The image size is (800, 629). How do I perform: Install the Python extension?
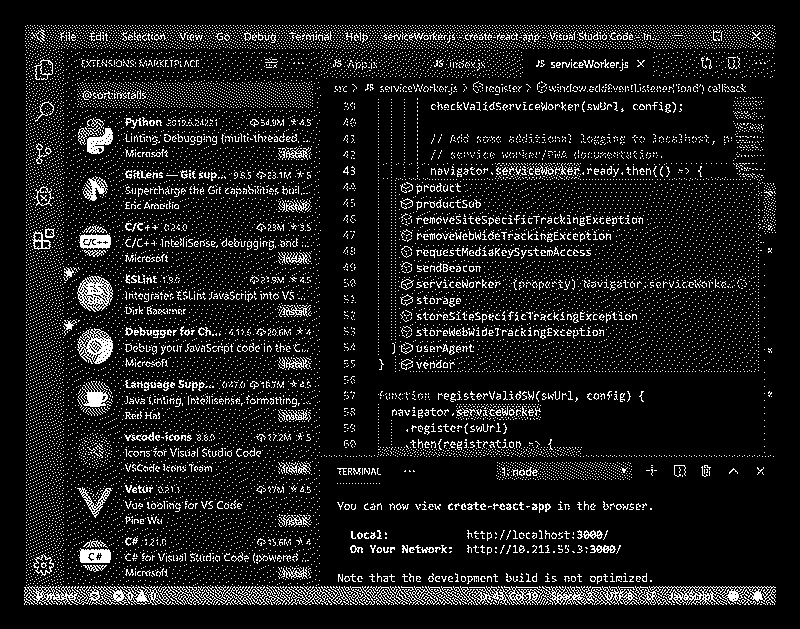pos(294,154)
